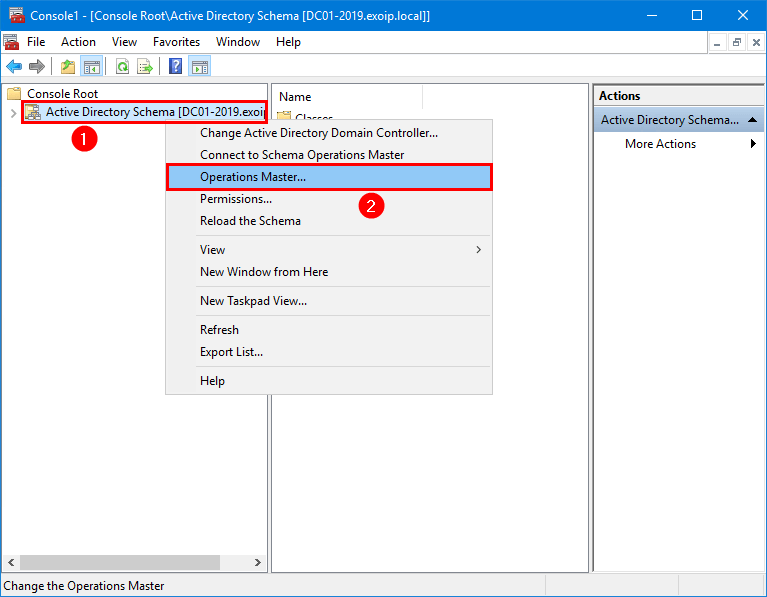The height and width of the screenshot is (597, 767).
Task: Open the Action menu
Action: click(x=78, y=42)
